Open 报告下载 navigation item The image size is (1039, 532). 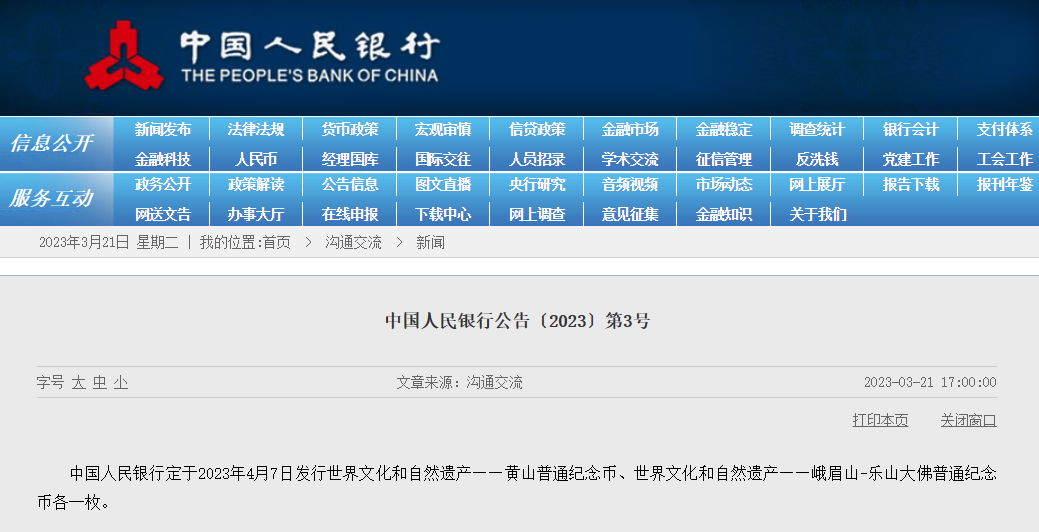coord(910,184)
